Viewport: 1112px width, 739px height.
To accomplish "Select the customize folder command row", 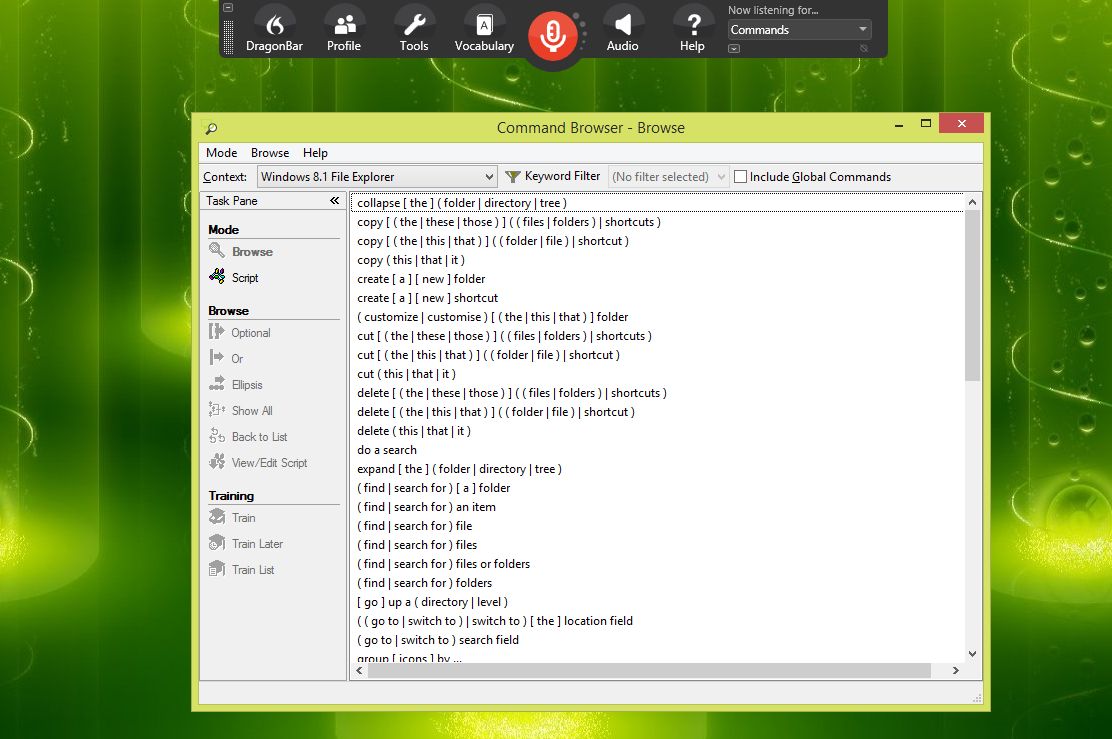I will (x=657, y=317).
